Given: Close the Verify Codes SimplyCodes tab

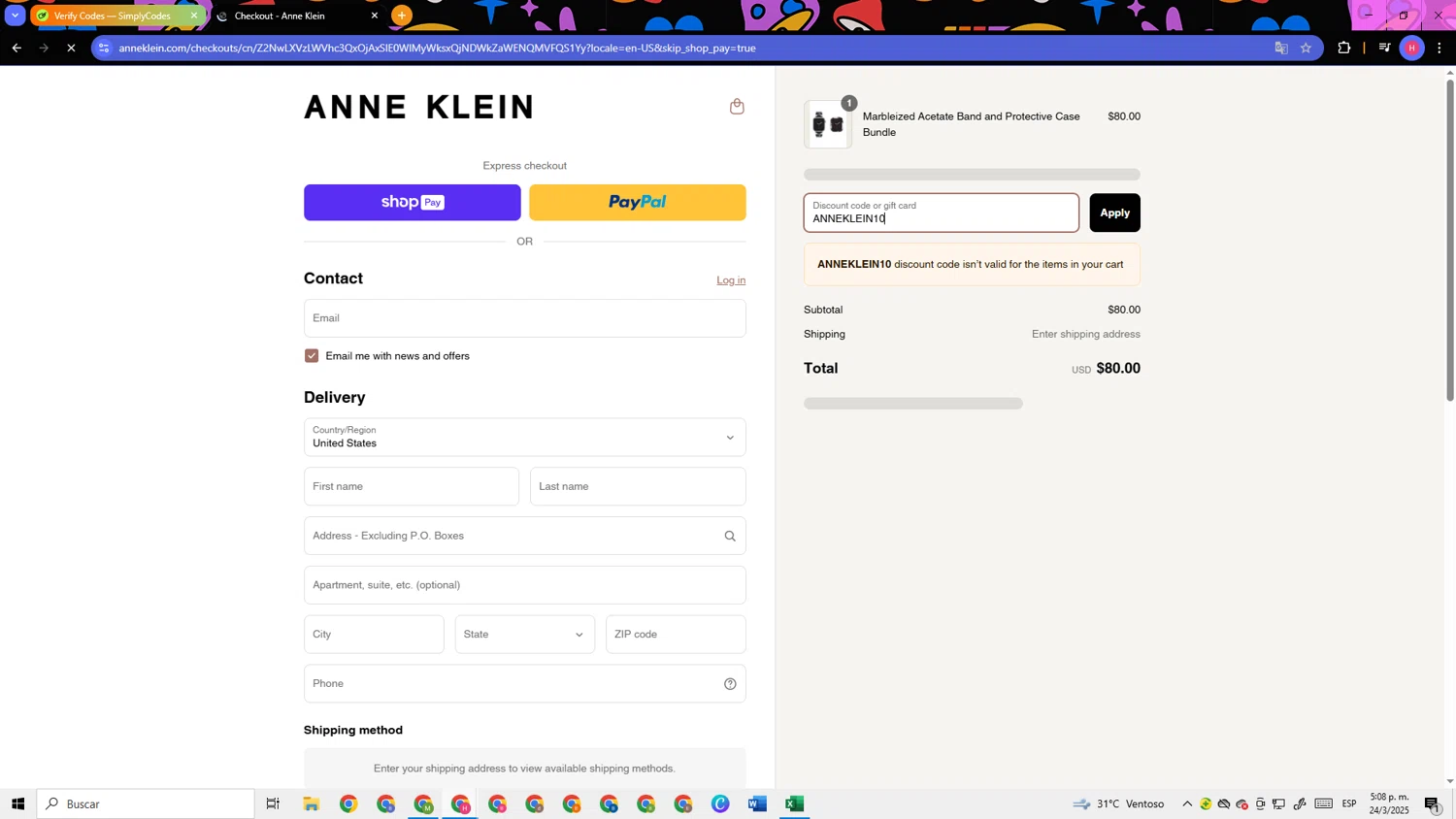Looking at the screenshot, I should 194,16.
